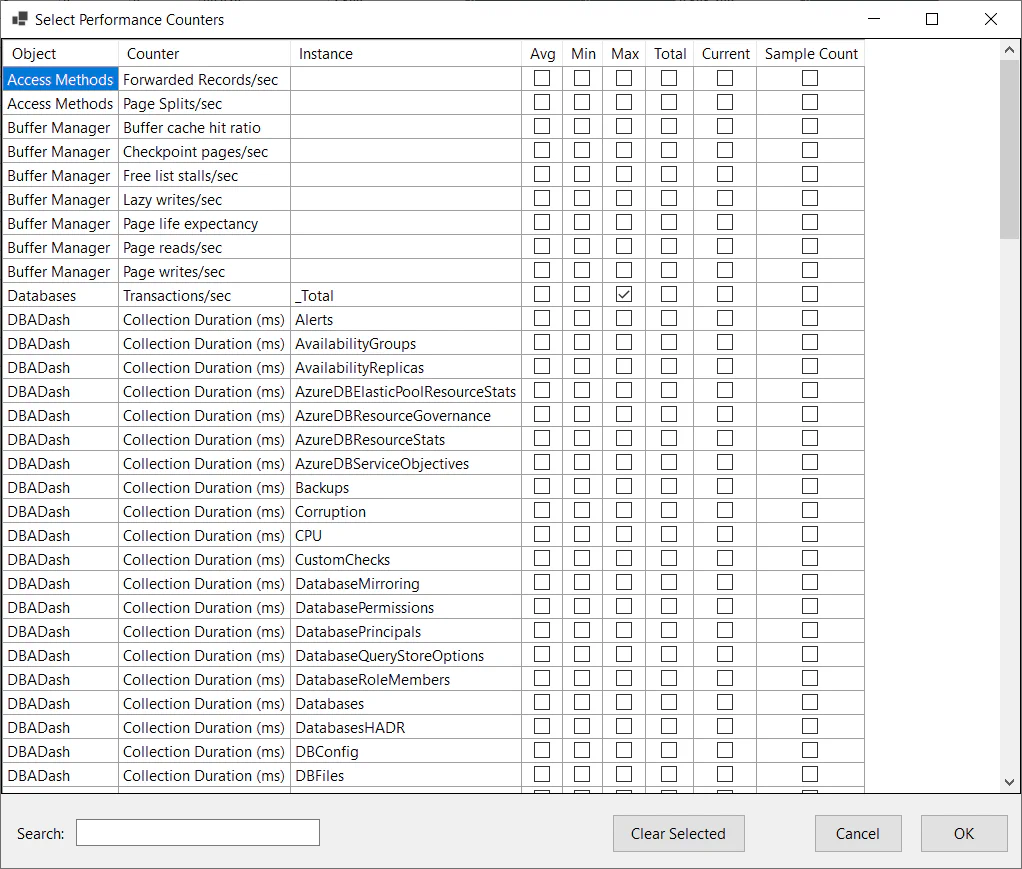
Task: Enable Sample Count for Page Splits/sec
Action: coord(809,102)
